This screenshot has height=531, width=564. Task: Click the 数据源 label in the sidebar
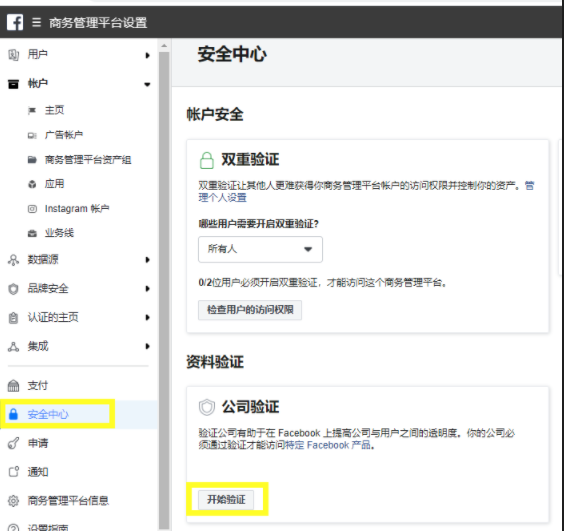tap(43, 260)
